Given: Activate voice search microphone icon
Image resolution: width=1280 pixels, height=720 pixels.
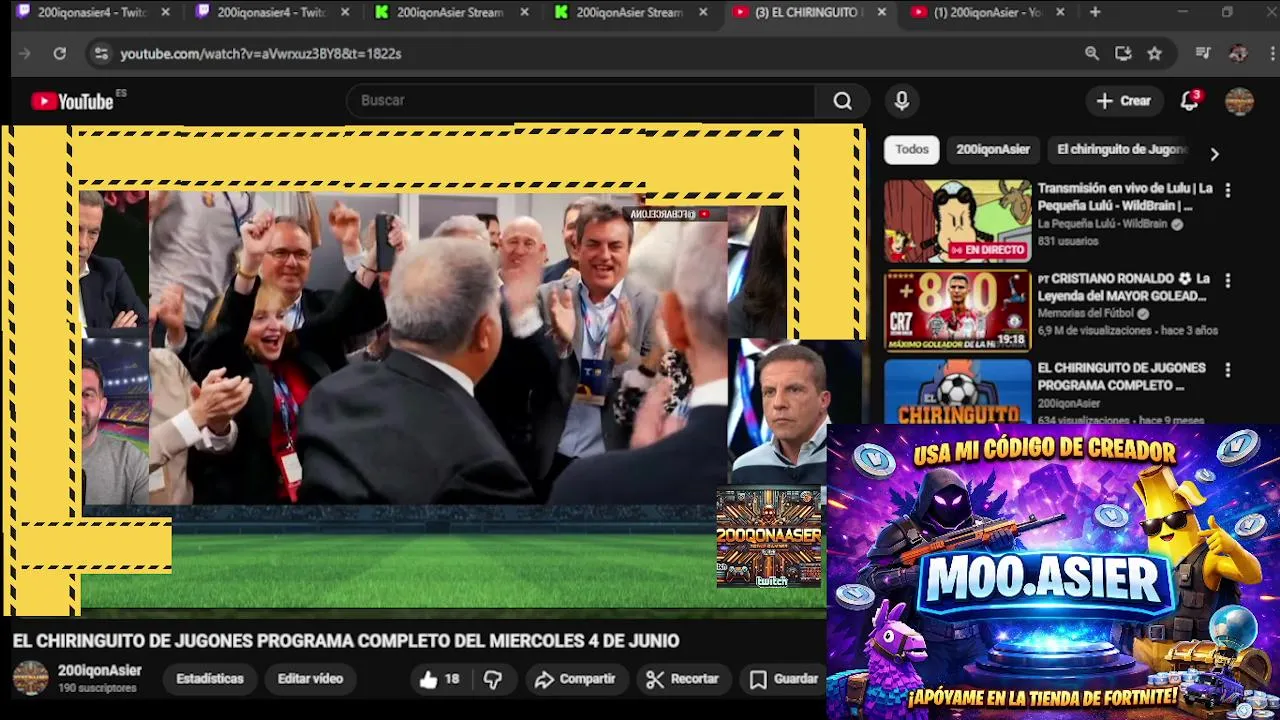Looking at the screenshot, I should tap(902, 101).
